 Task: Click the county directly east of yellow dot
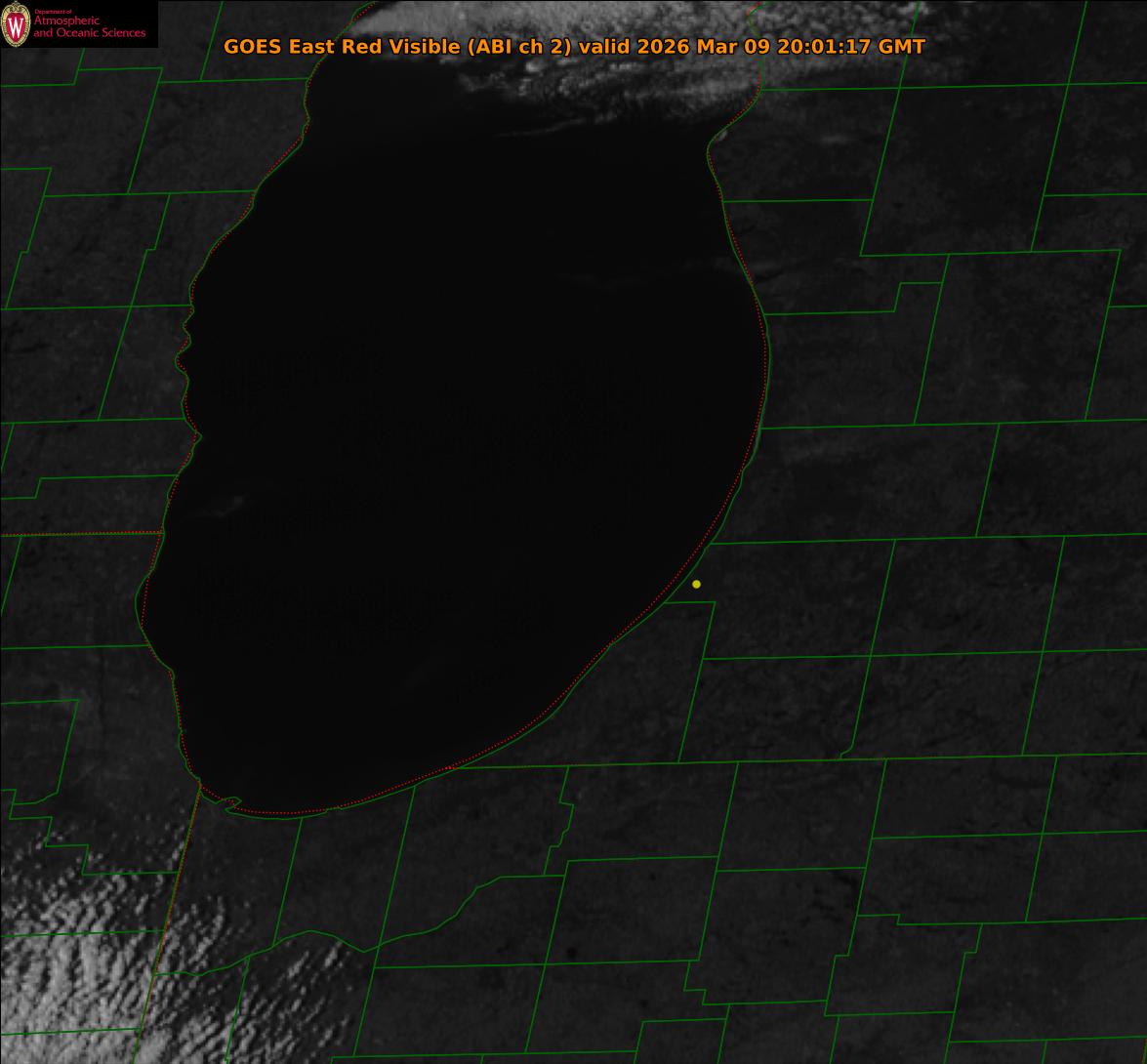791,597
